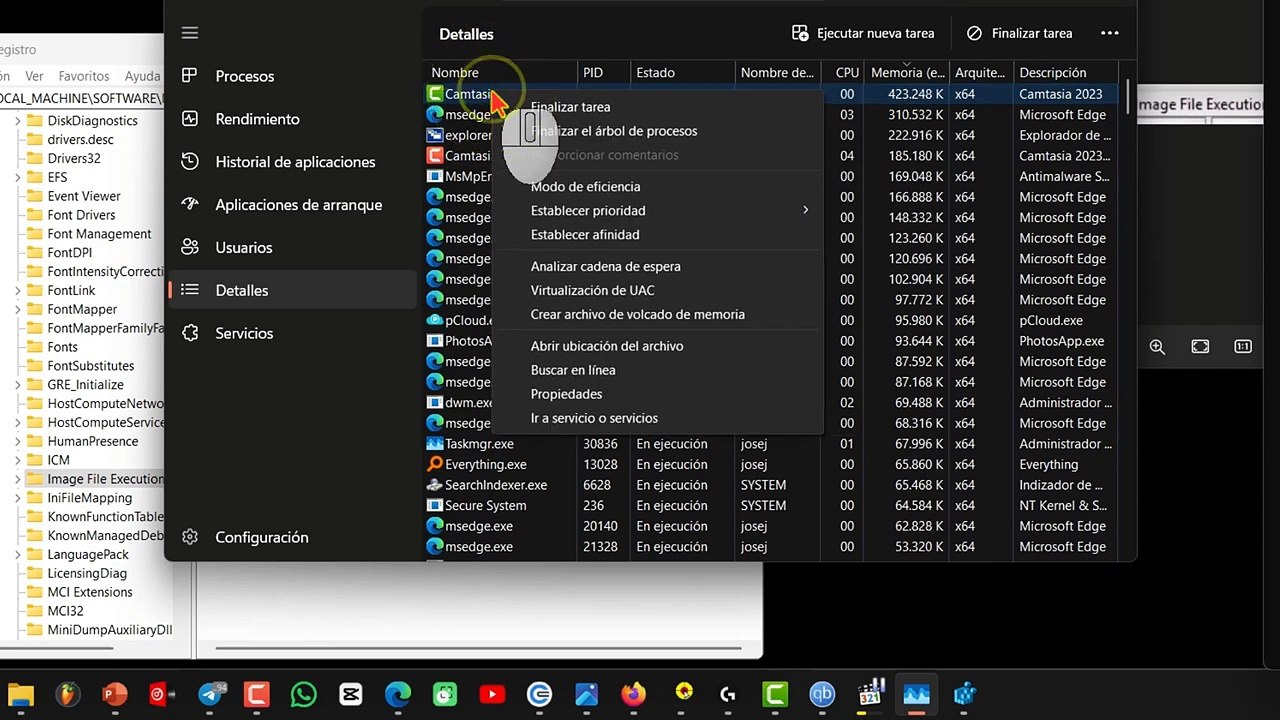The width and height of the screenshot is (1280, 720).
Task: Expand the FontLink registry key
Action: pyautogui.click(x=18, y=291)
